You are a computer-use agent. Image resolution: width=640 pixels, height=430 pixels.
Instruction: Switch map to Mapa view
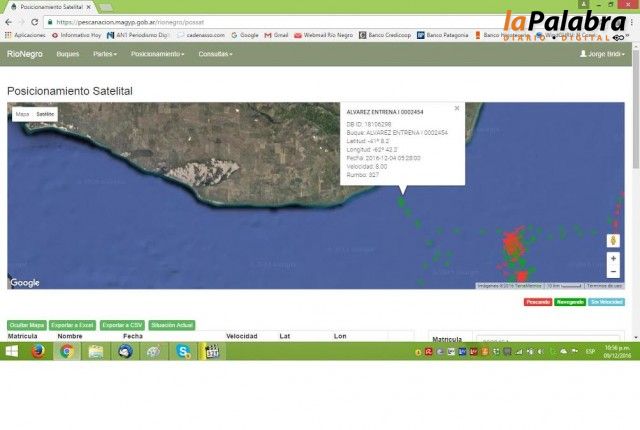click(x=22, y=114)
